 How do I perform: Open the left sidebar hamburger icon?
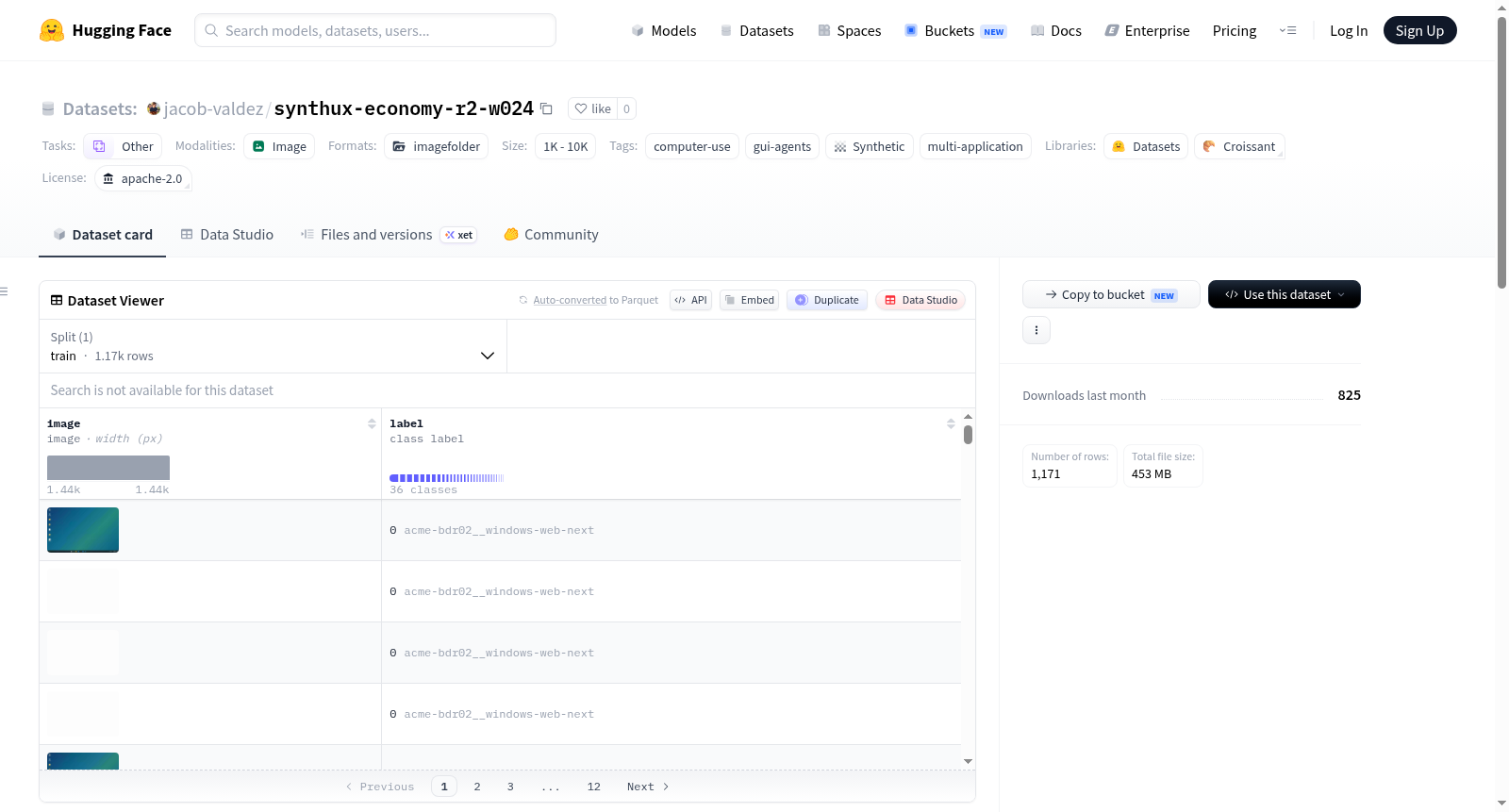click(4, 291)
